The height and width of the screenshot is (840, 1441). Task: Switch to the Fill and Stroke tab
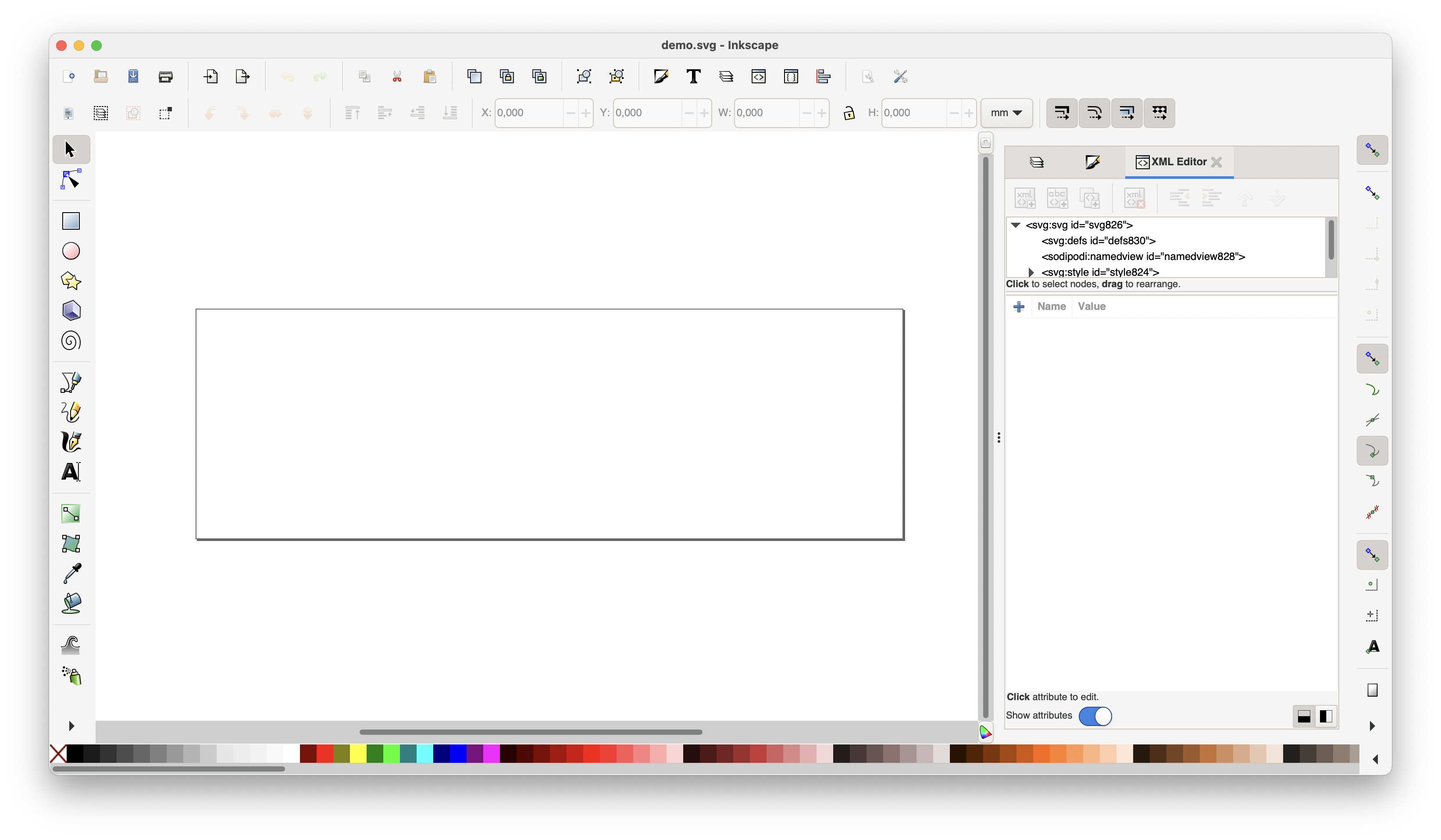(1092, 162)
